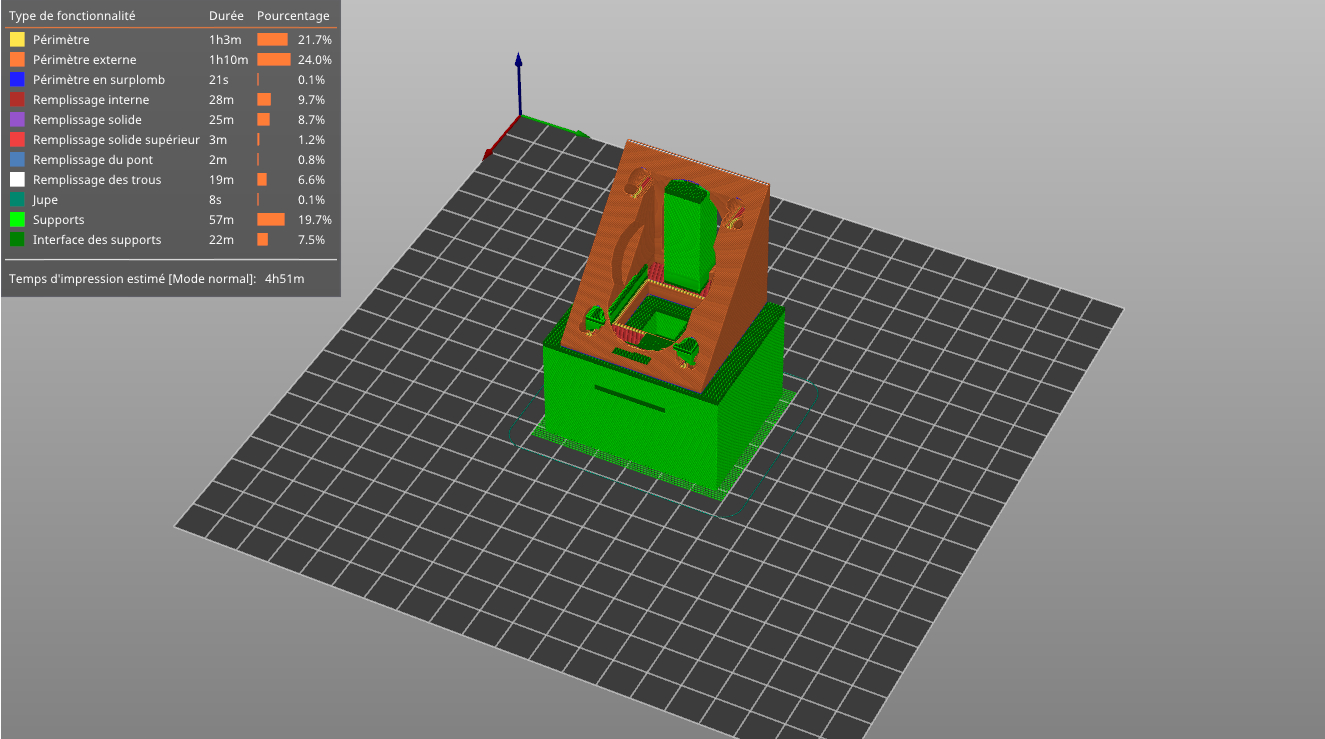Toggle the Remplissage solide legend label
The width and height of the screenshot is (1325, 739).
pos(87,120)
